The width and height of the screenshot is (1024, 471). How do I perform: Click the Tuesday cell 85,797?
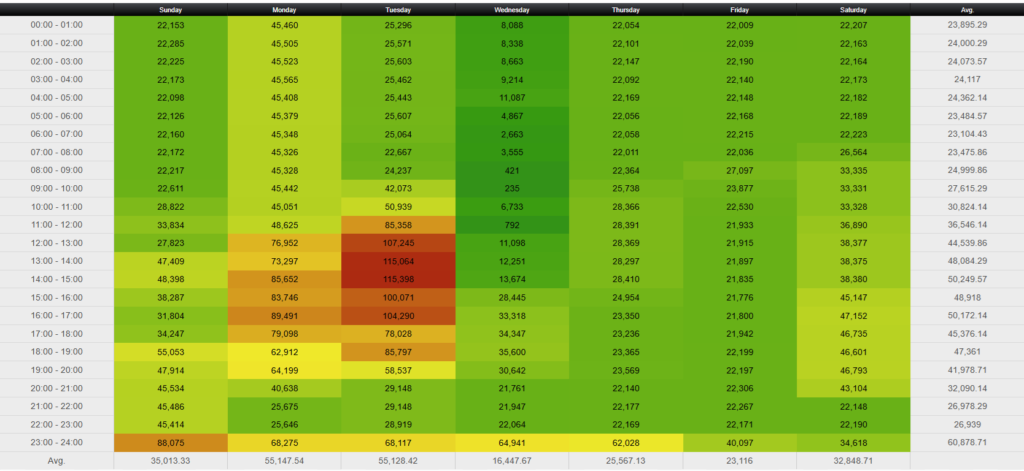398,351
